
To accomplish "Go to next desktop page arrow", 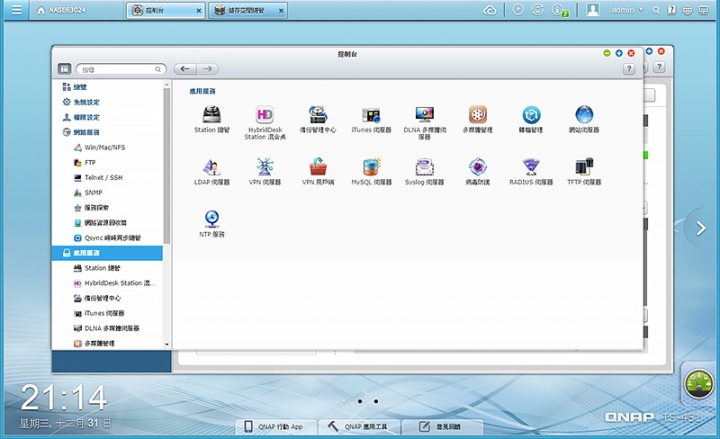I will point(701,228).
